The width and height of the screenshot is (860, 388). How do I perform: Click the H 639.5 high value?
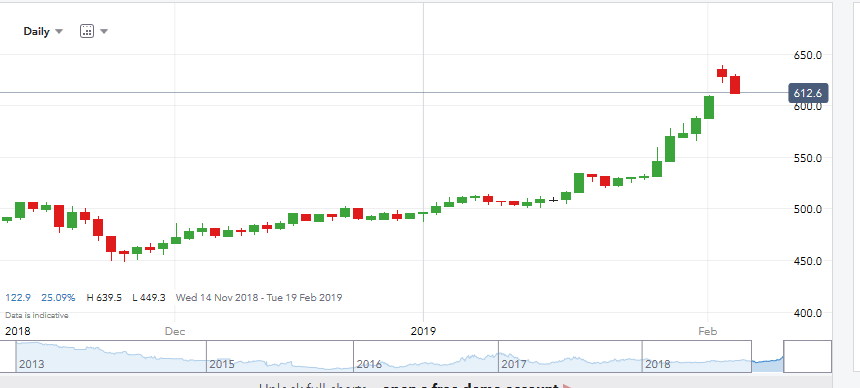click(x=105, y=298)
